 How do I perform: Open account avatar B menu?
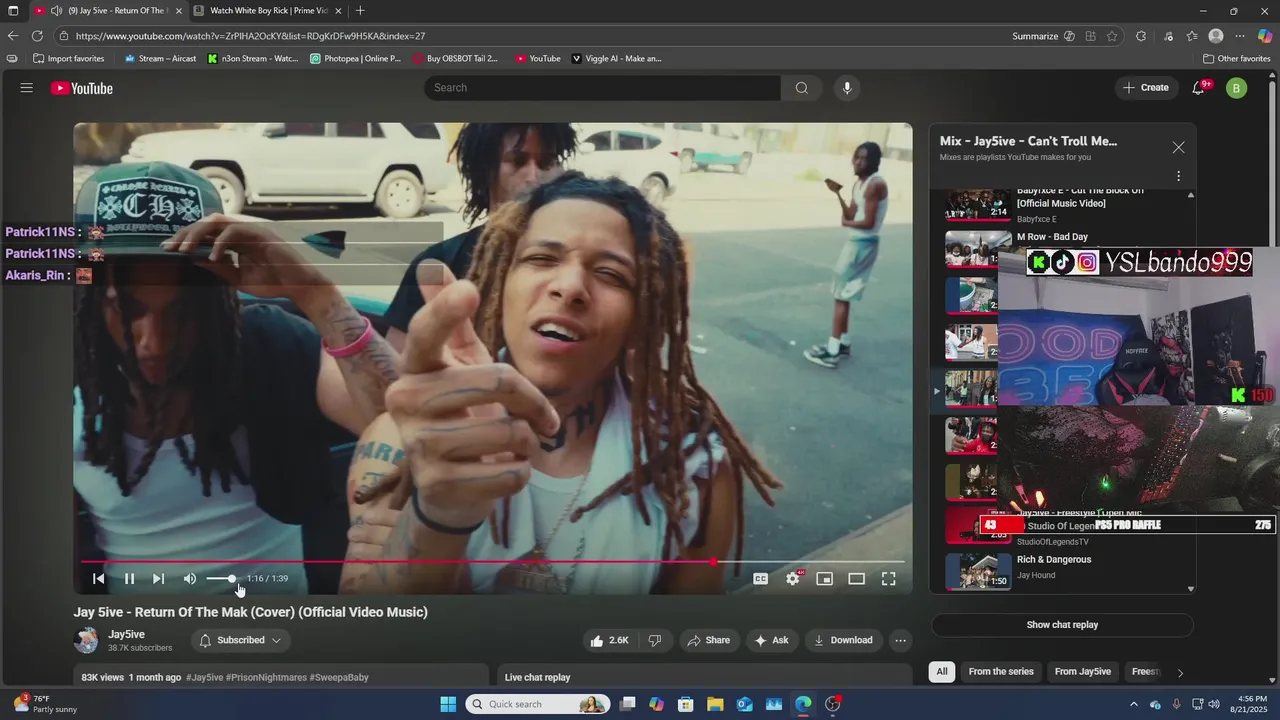[x=1236, y=88]
